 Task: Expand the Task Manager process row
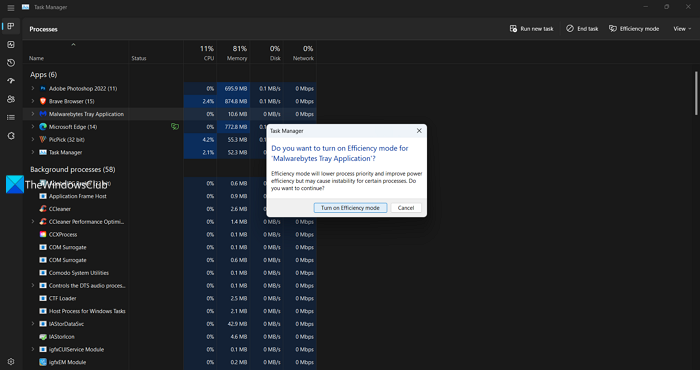click(33, 152)
